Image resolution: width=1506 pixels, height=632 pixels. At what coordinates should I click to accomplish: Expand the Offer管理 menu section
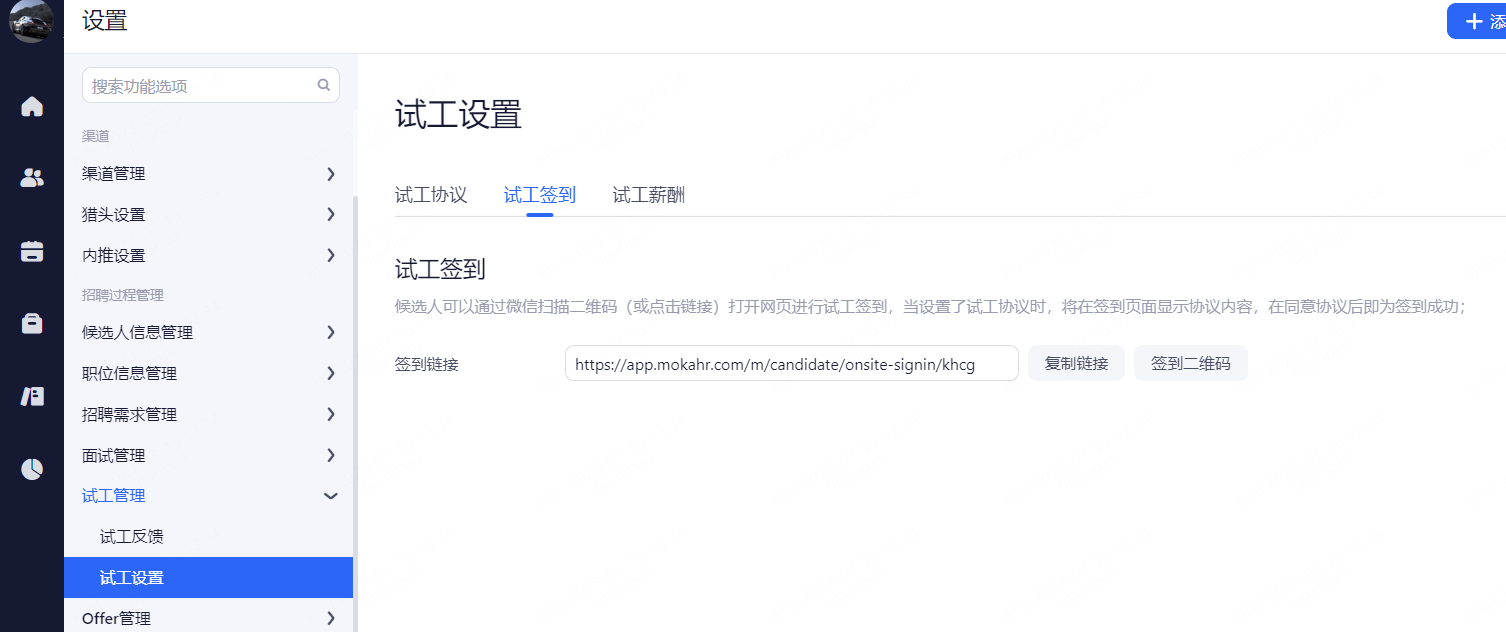[x=208, y=619]
